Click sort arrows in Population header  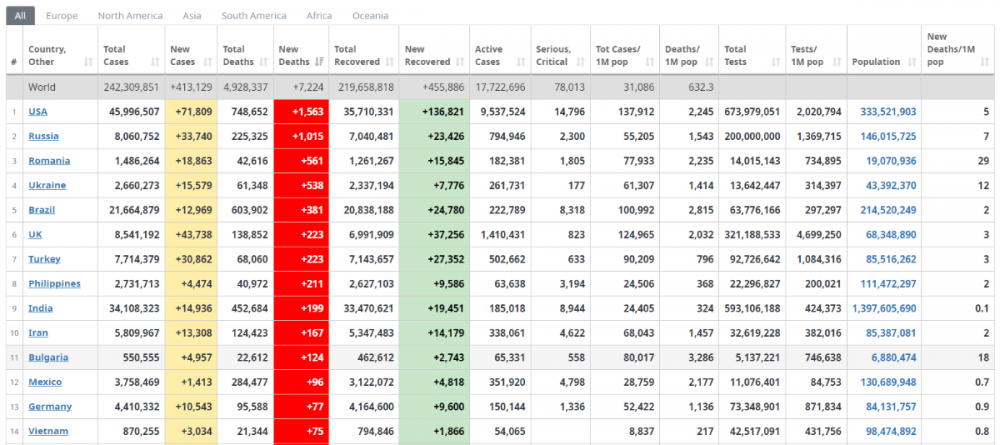[910, 62]
